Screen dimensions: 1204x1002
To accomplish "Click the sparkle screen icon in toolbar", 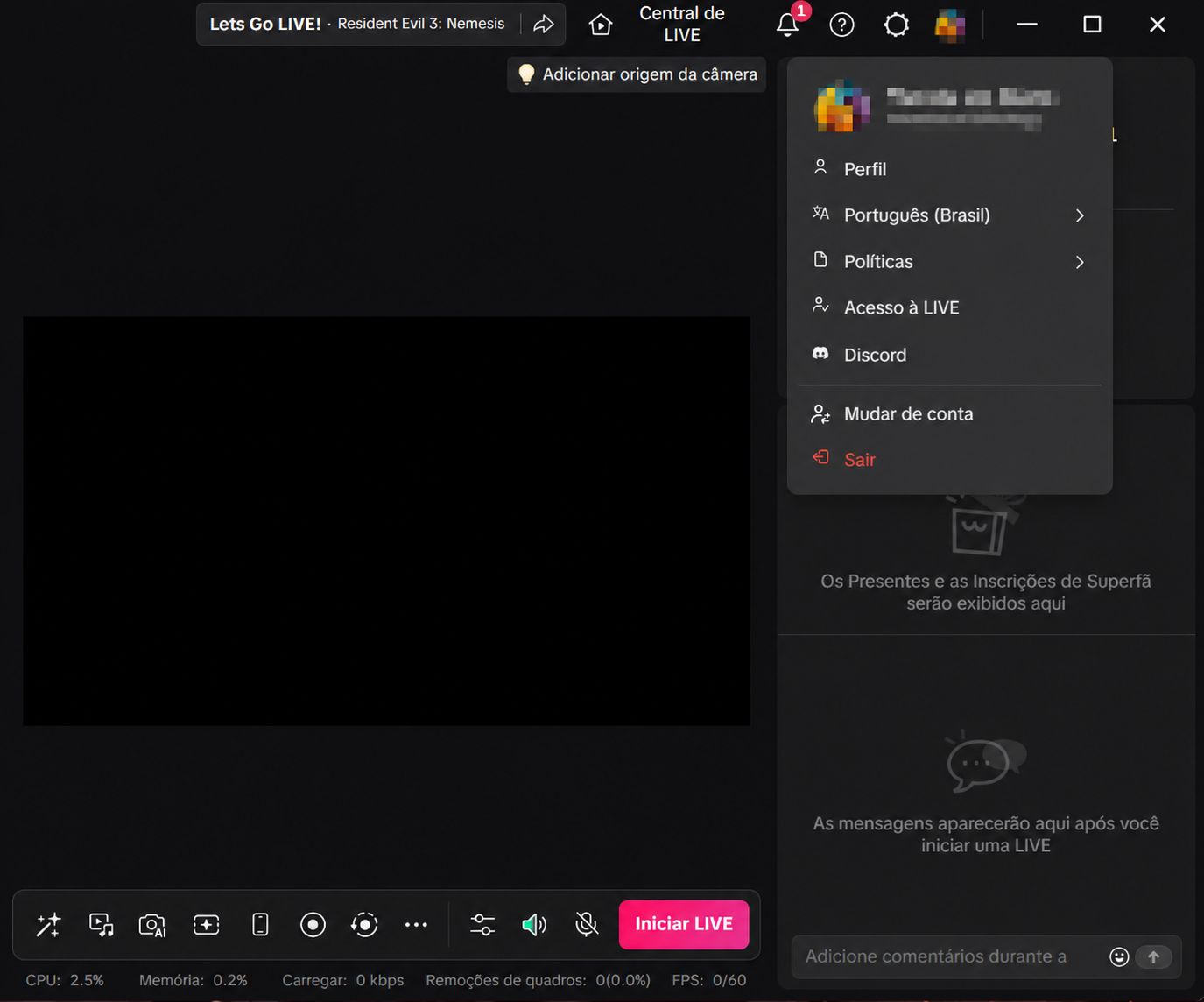I will (x=207, y=924).
